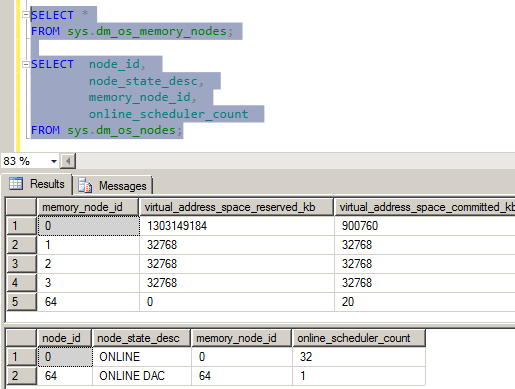The image size is (515, 389).
Task: Select the memory_node_id header in second grid
Action: click(x=241, y=338)
